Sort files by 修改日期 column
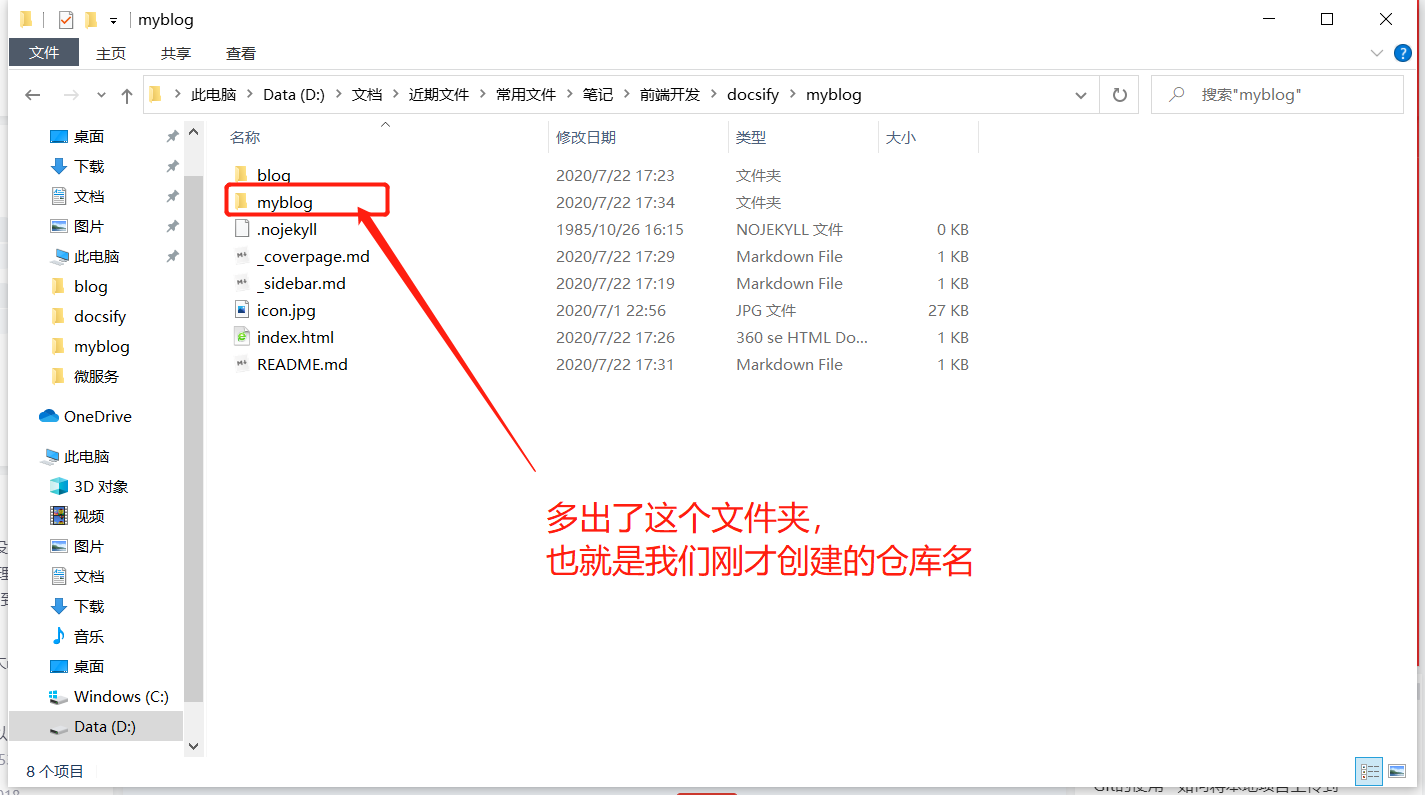Image resolution: width=1425 pixels, height=795 pixels. tap(586, 138)
